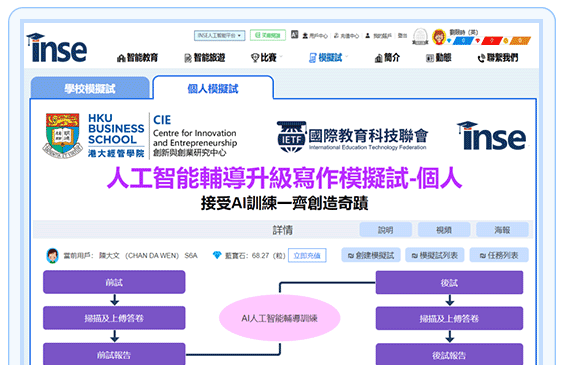Image resolution: width=564 pixels, height=365 pixels.
Task: Open the 視頻 video button
Action: coord(444,230)
